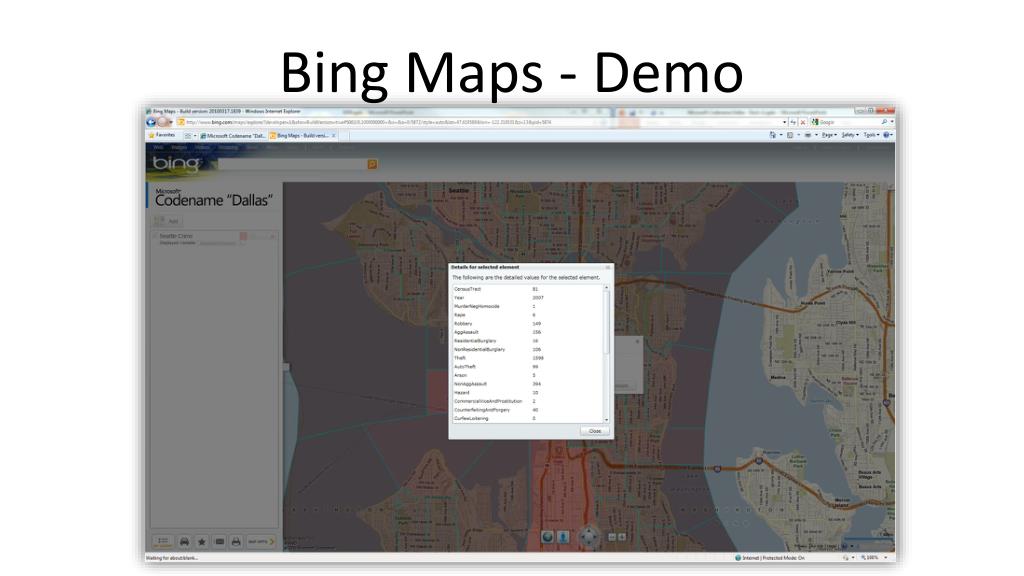Click the Feeds icon in command bar
This screenshot has width=1024, height=576.
point(790,135)
